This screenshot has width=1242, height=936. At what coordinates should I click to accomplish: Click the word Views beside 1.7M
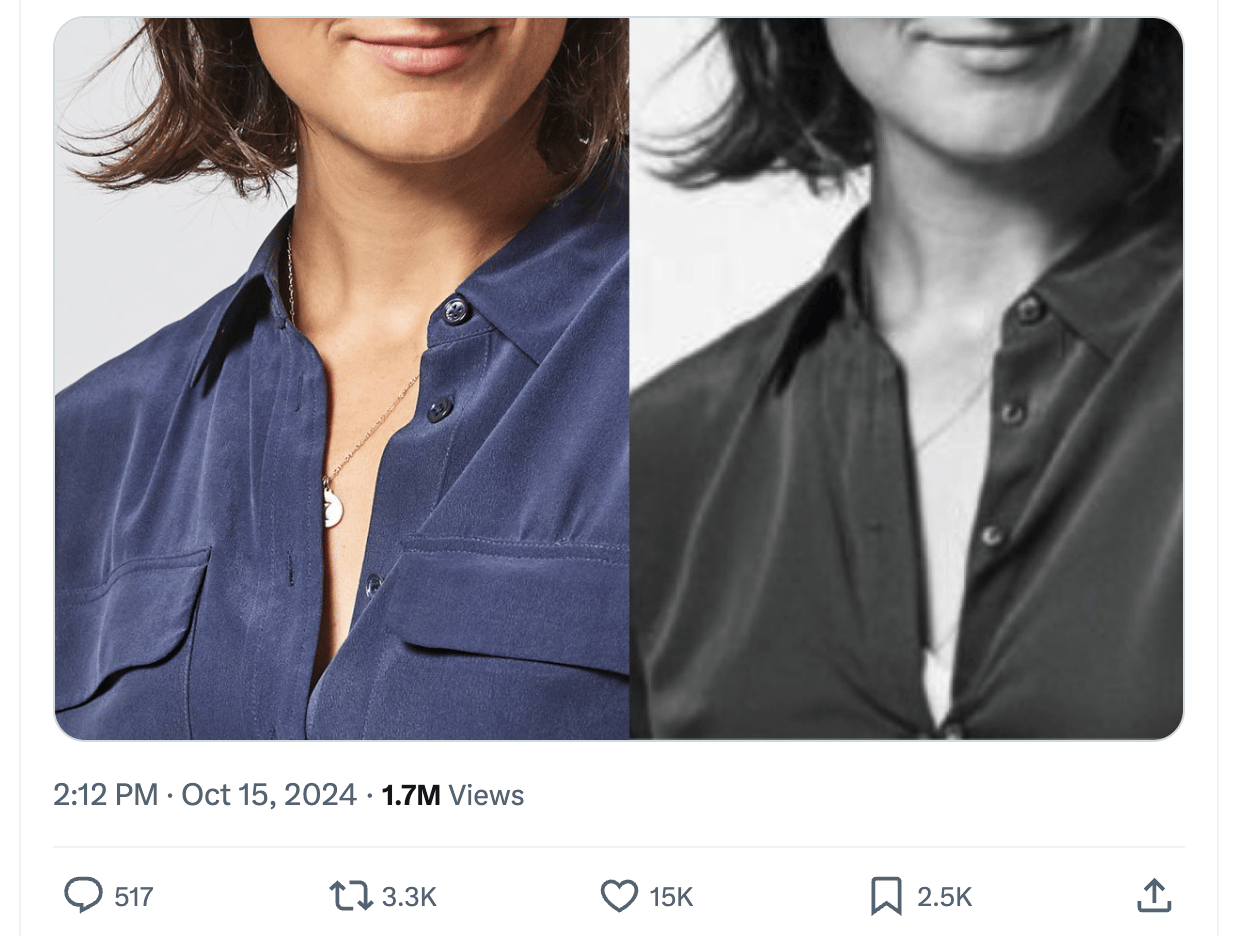click(486, 795)
